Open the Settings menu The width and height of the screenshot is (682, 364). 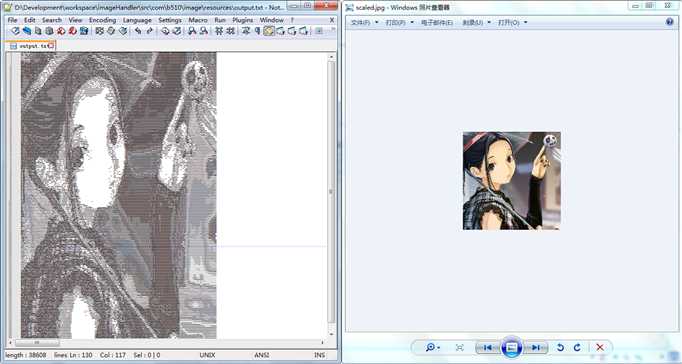tap(170, 20)
